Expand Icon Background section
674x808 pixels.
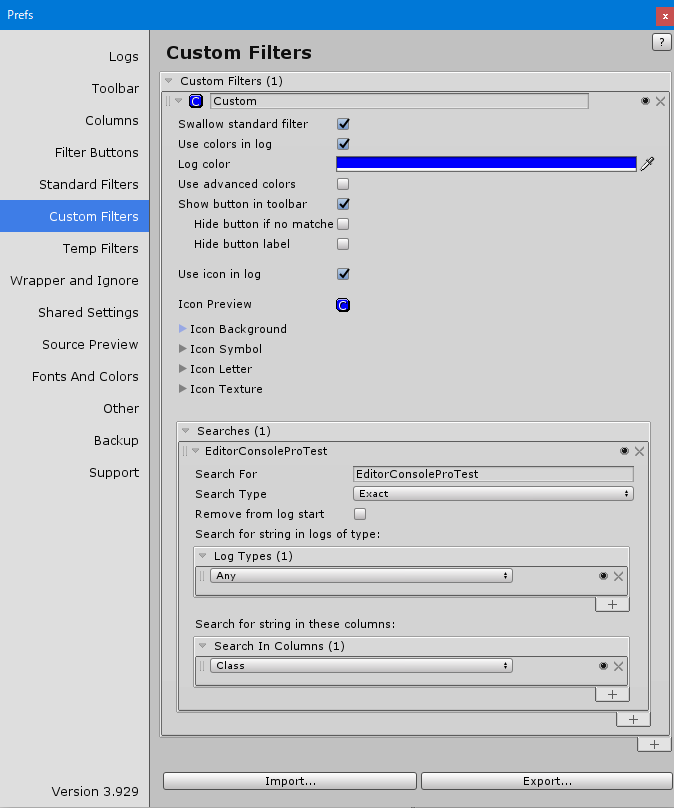click(x=182, y=329)
